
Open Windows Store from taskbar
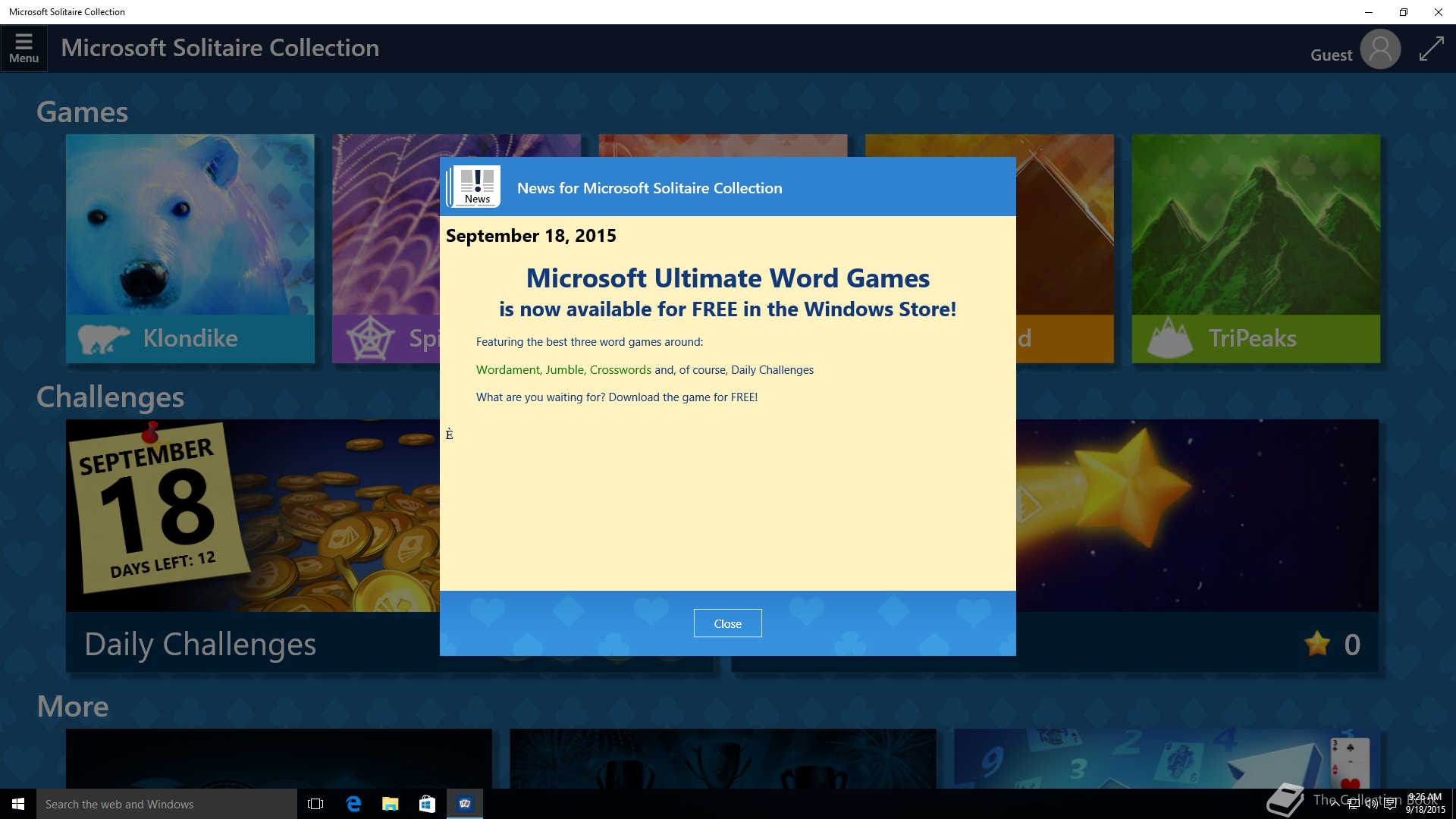428,804
